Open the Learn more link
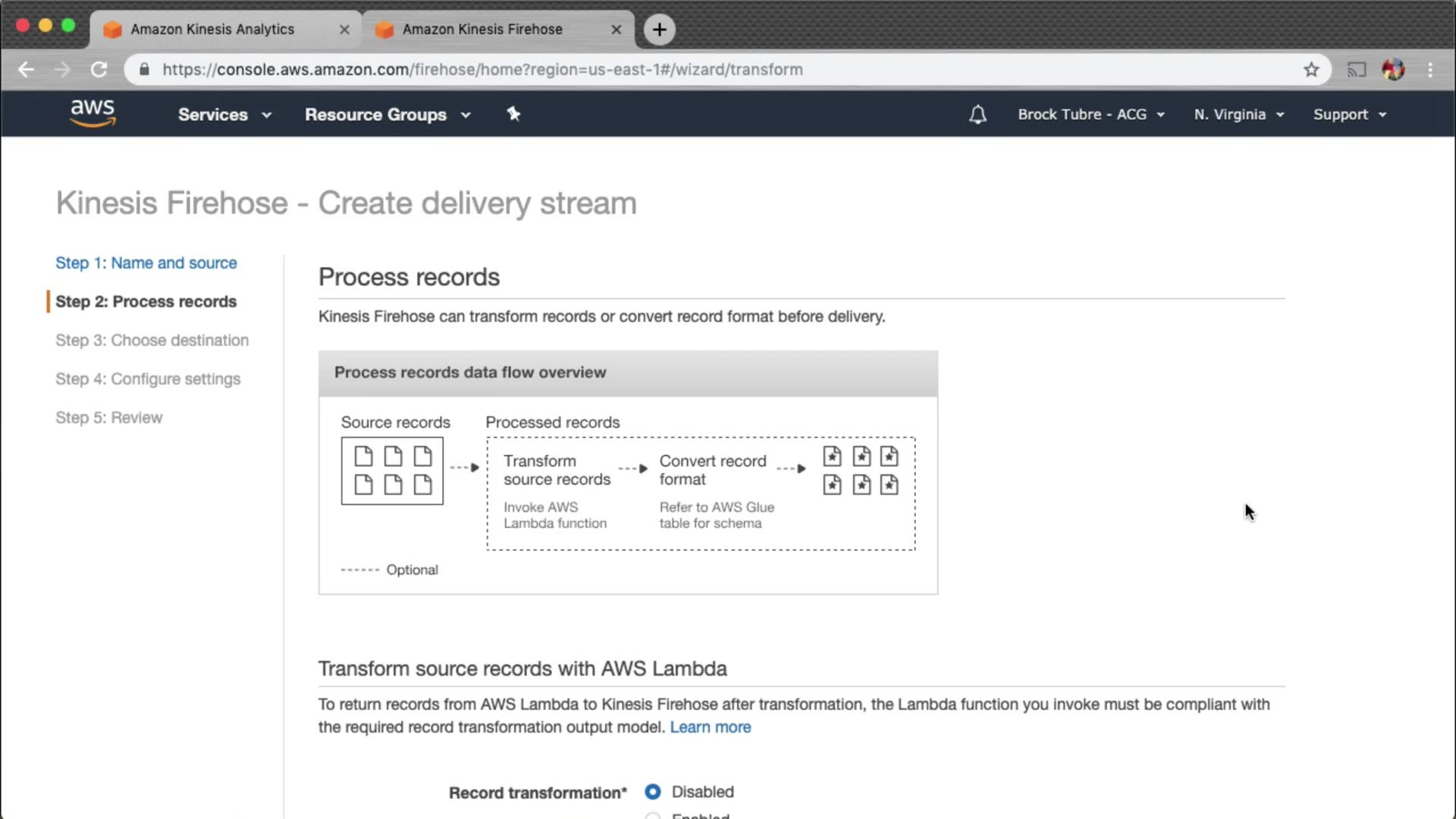 (x=710, y=727)
